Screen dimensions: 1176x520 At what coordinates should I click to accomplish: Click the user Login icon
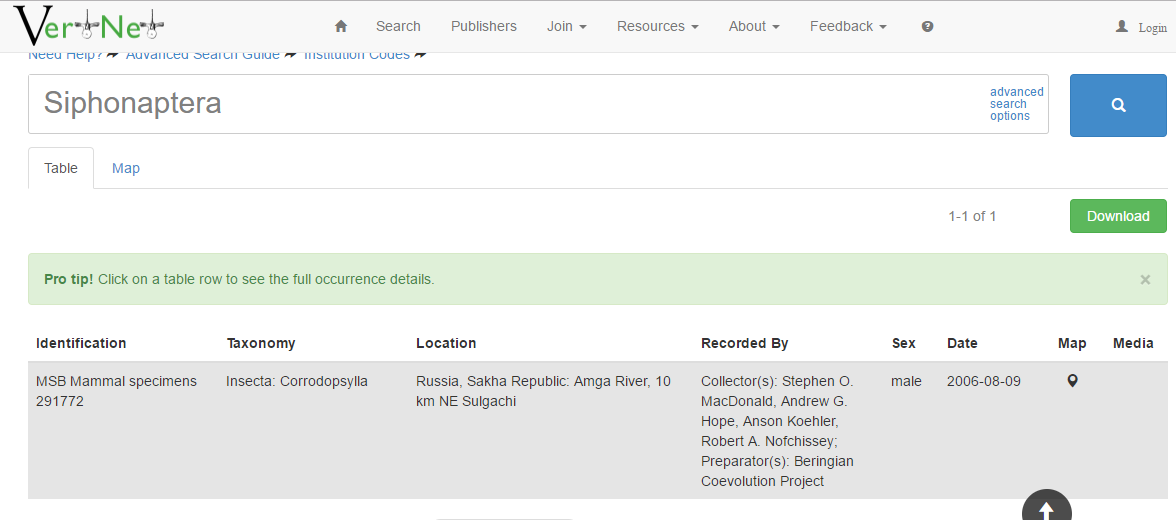(x=1121, y=26)
